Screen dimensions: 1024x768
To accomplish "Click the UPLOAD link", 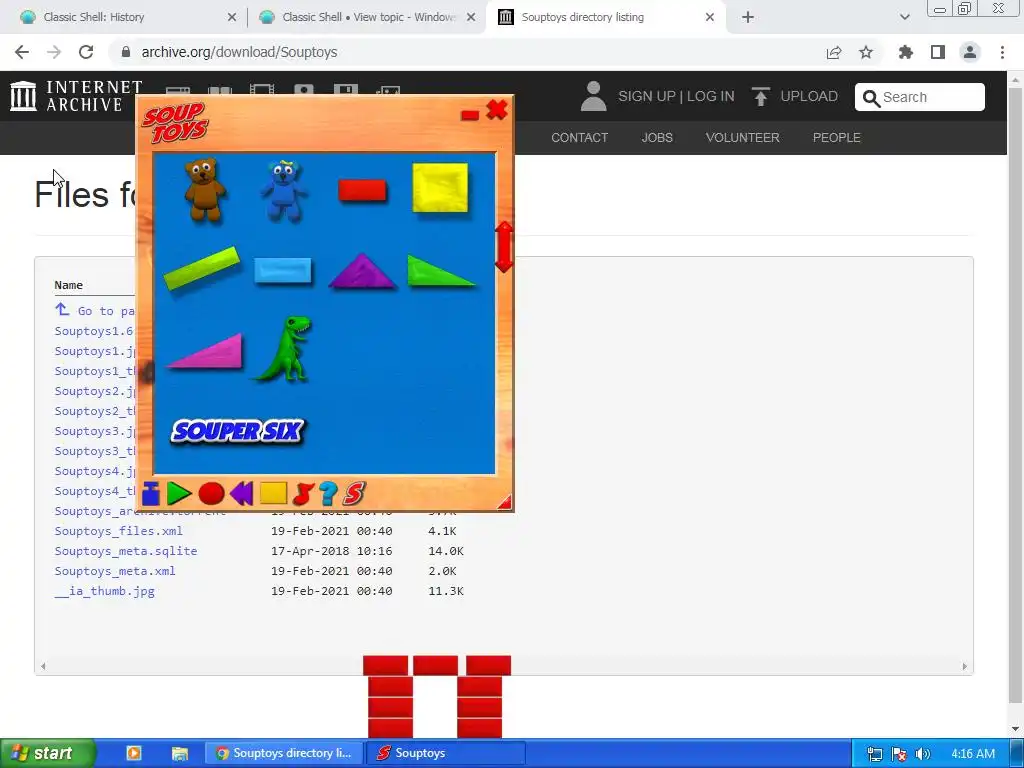I will coord(795,96).
